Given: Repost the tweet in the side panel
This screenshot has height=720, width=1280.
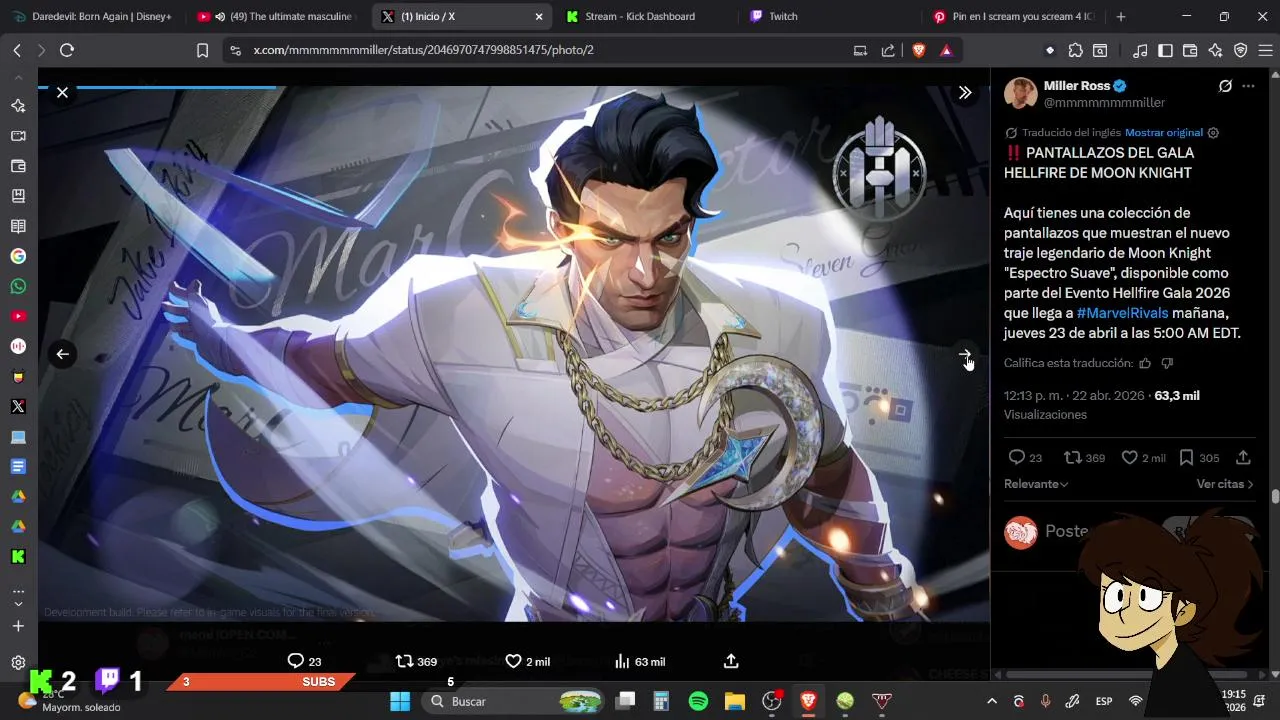Looking at the screenshot, I should 1084,457.
